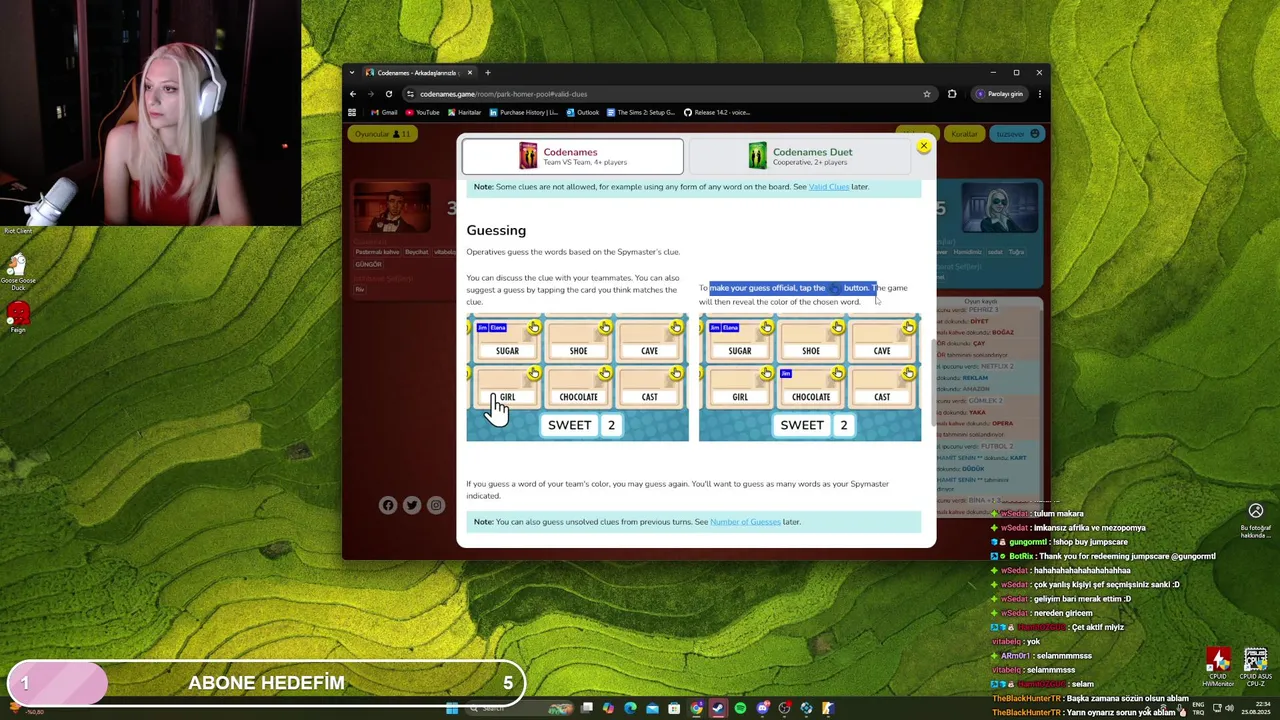Open the browser extensions puzzle icon
This screenshot has height=720, width=1280.
pos(952,94)
